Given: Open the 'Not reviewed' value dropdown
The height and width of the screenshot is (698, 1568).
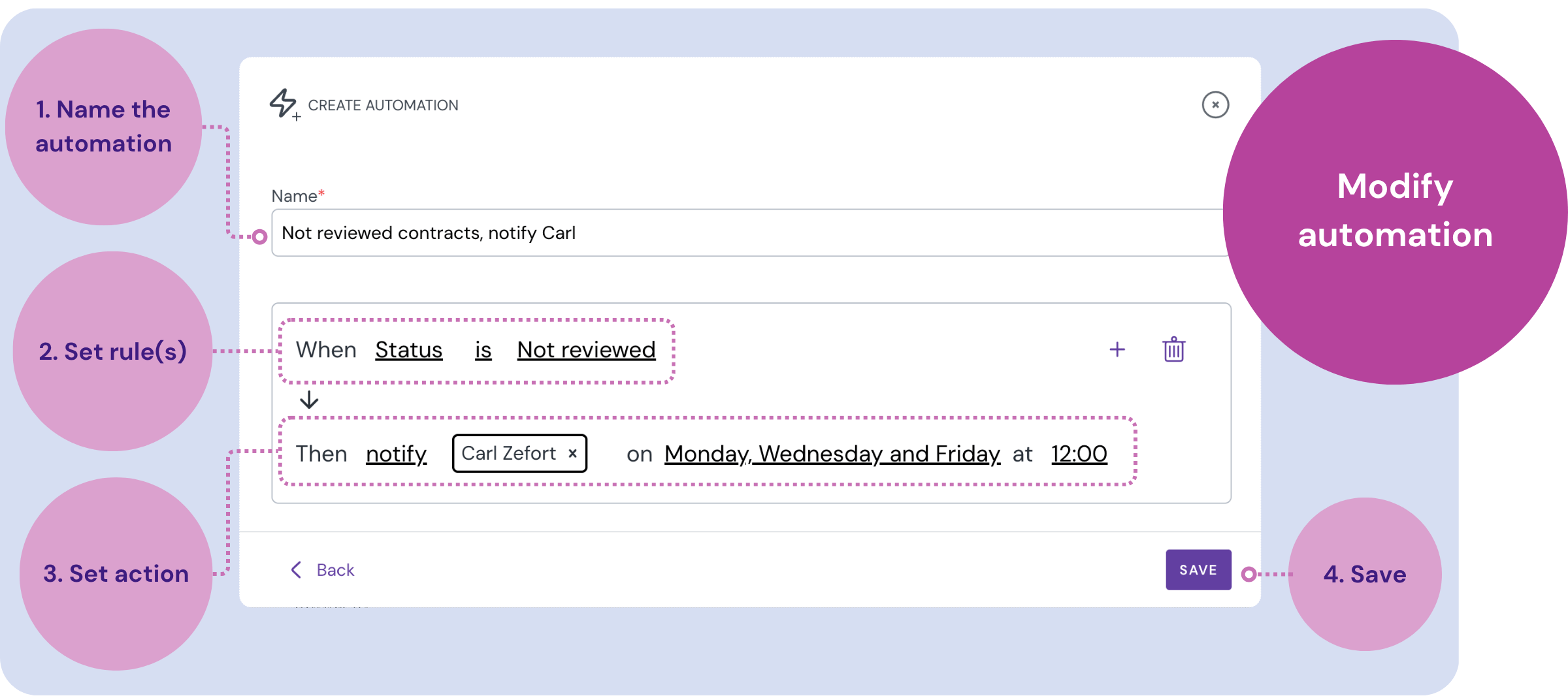Looking at the screenshot, I should tap(586, 349).
